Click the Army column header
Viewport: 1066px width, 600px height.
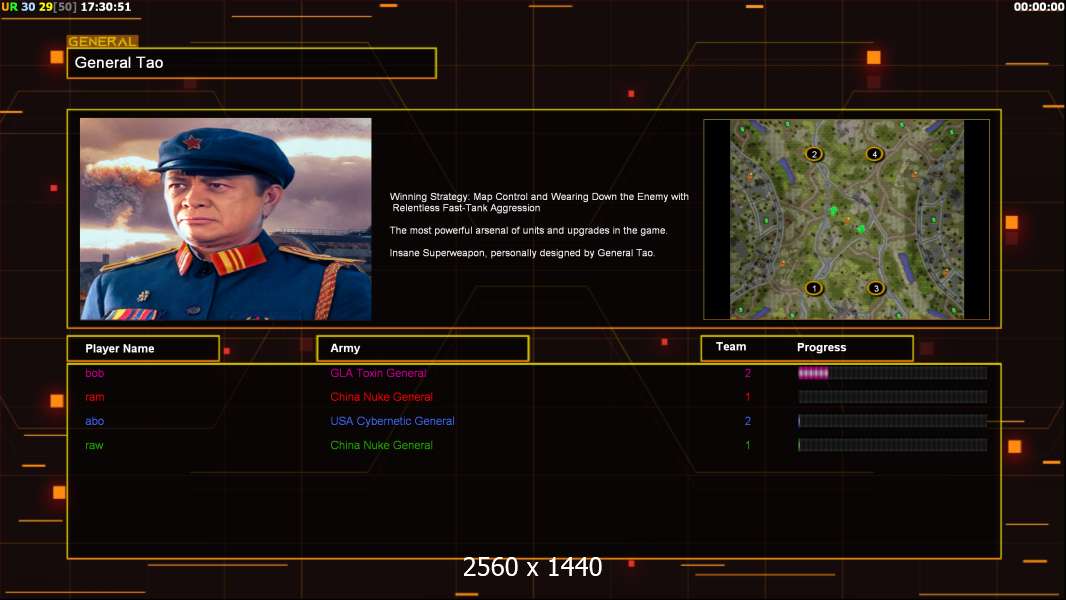click(422, 349)
